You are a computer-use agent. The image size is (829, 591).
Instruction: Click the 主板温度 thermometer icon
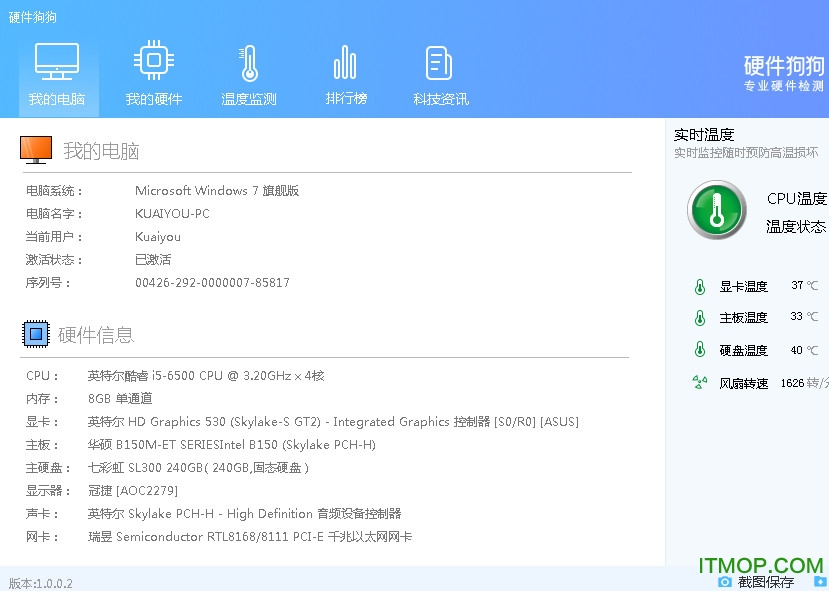pos(699,316)
